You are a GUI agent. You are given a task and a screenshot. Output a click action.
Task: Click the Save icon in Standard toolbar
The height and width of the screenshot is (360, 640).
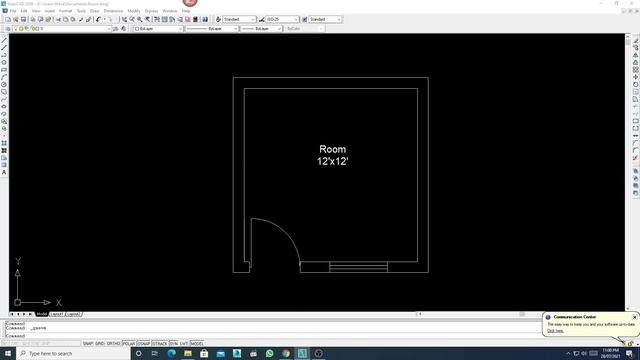pyautogui.click(x=23, y=20)
